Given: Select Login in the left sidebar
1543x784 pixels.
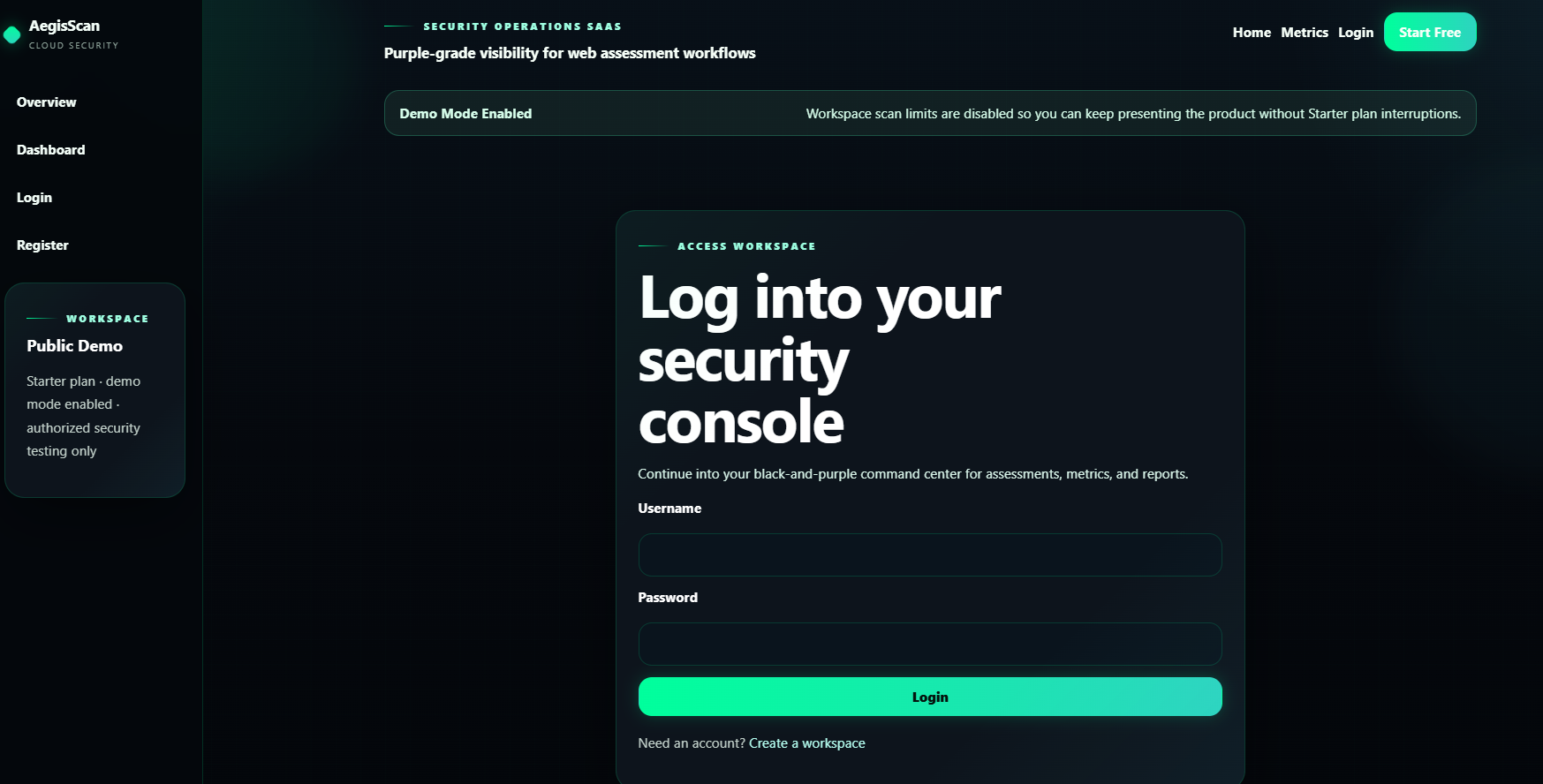Looking at the screenshot, I should [34, 198].
